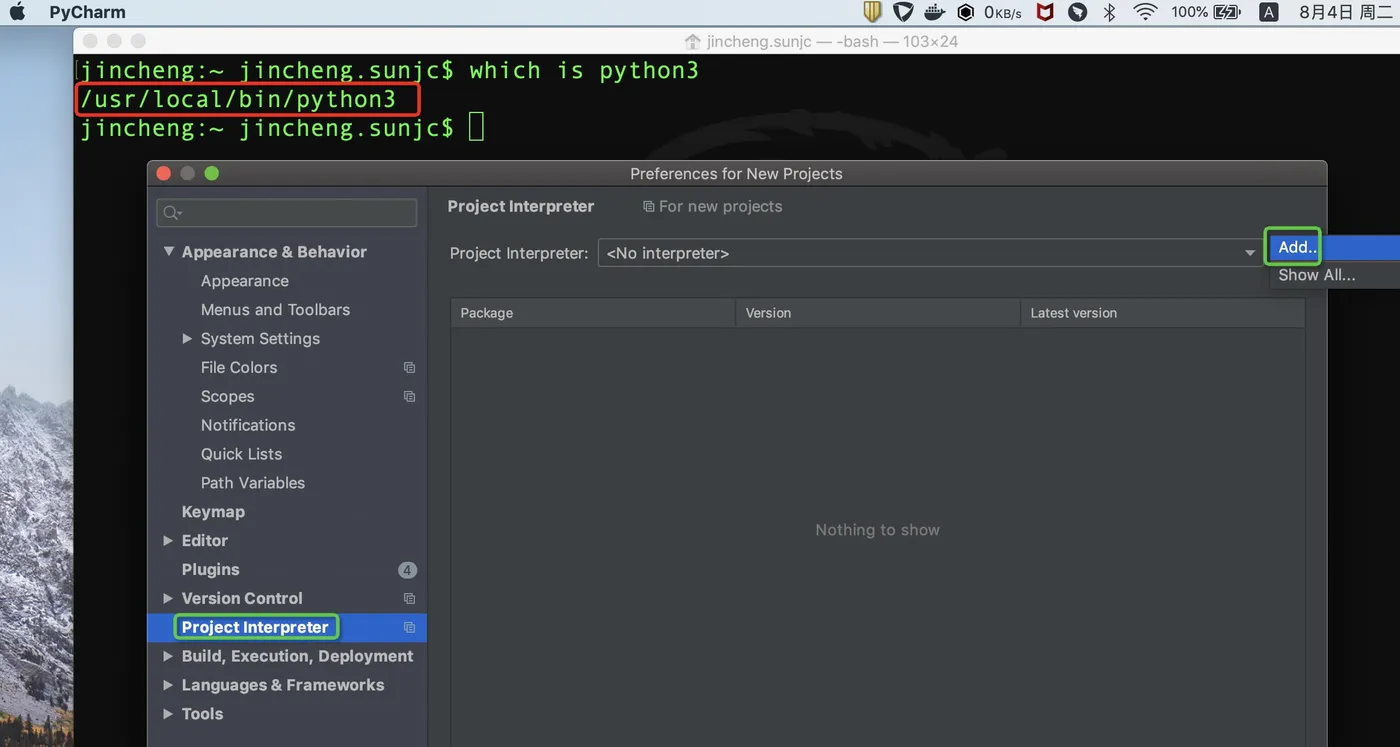The width and height of the screenshot is (1400, 747).
Task: Select Appearance settings page
Action: pos(245,281)
